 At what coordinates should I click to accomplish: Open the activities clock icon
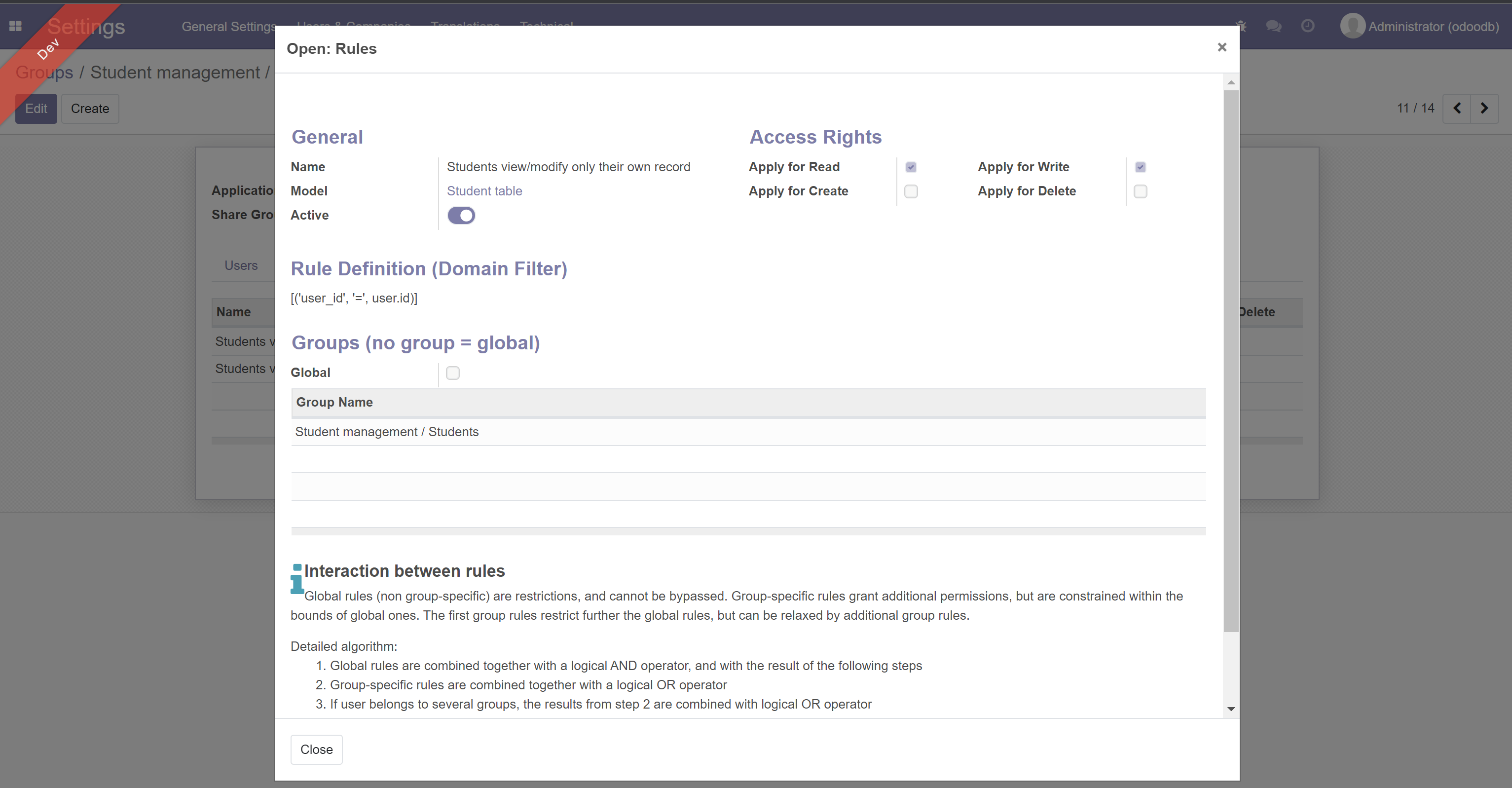click(1307, 27)
